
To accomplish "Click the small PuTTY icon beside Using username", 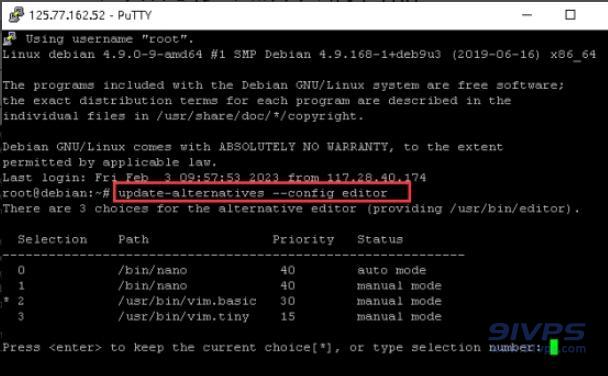I will pyautogui.click(x=10, y=39).
